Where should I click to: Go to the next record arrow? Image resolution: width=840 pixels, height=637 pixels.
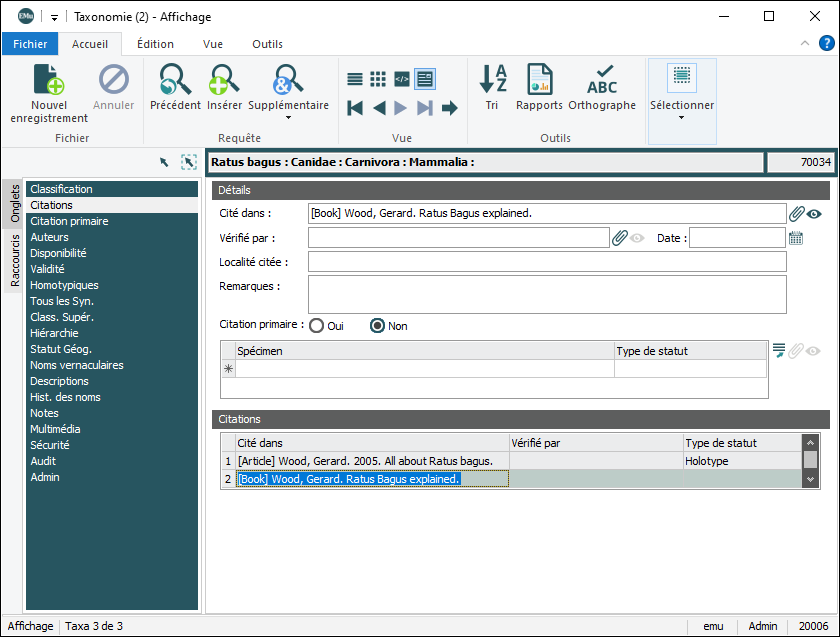click(x=400, y=108)
